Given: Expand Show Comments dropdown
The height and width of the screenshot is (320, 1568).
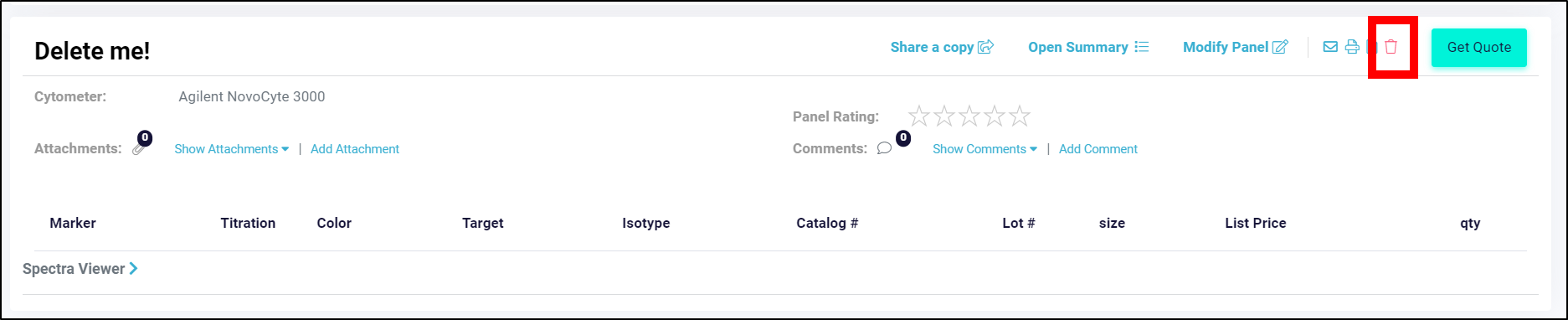Looking at the screenshot, I should click(984, 149).
